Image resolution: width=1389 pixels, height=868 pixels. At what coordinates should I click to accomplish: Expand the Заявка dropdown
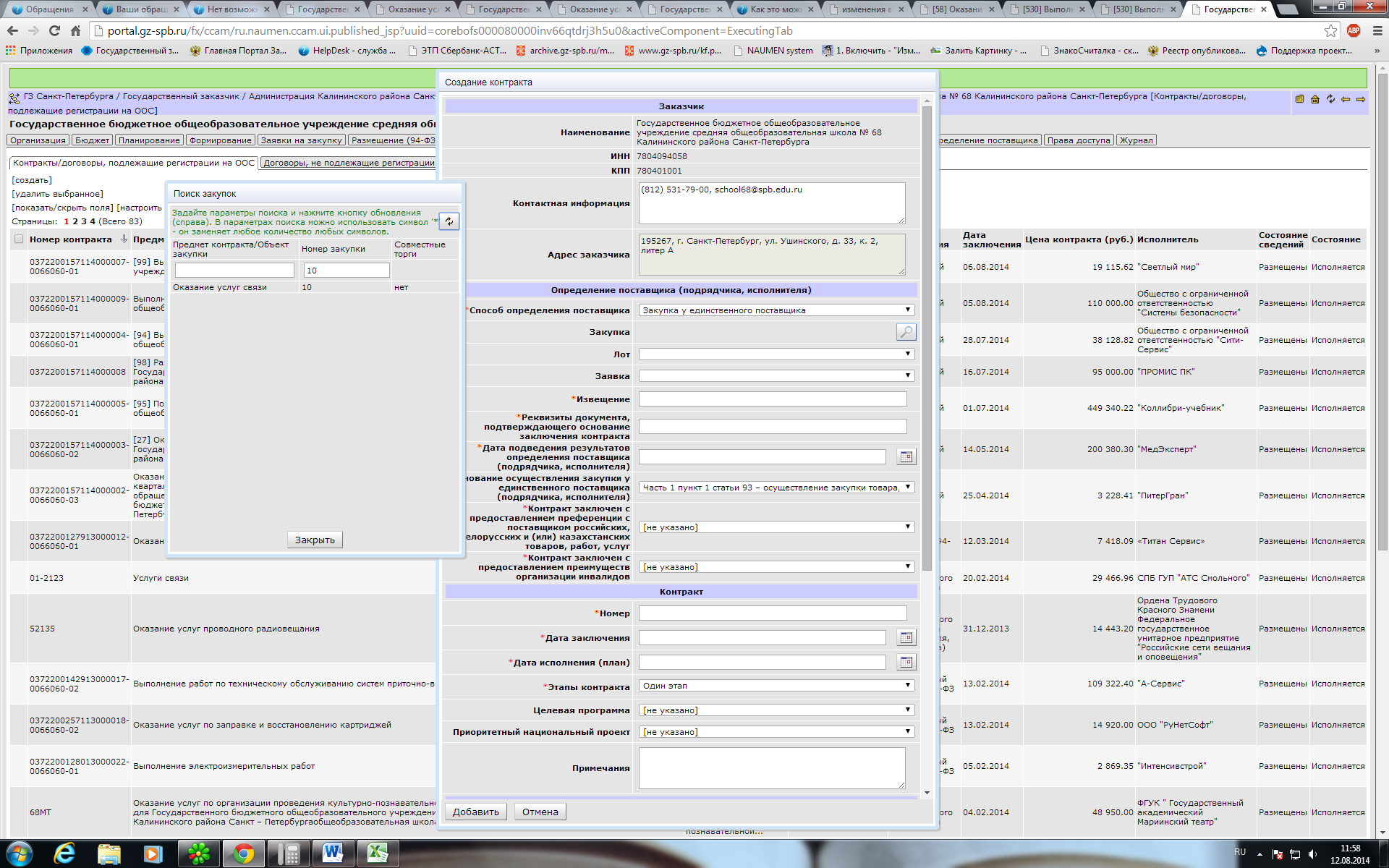(x=776, y=375)
